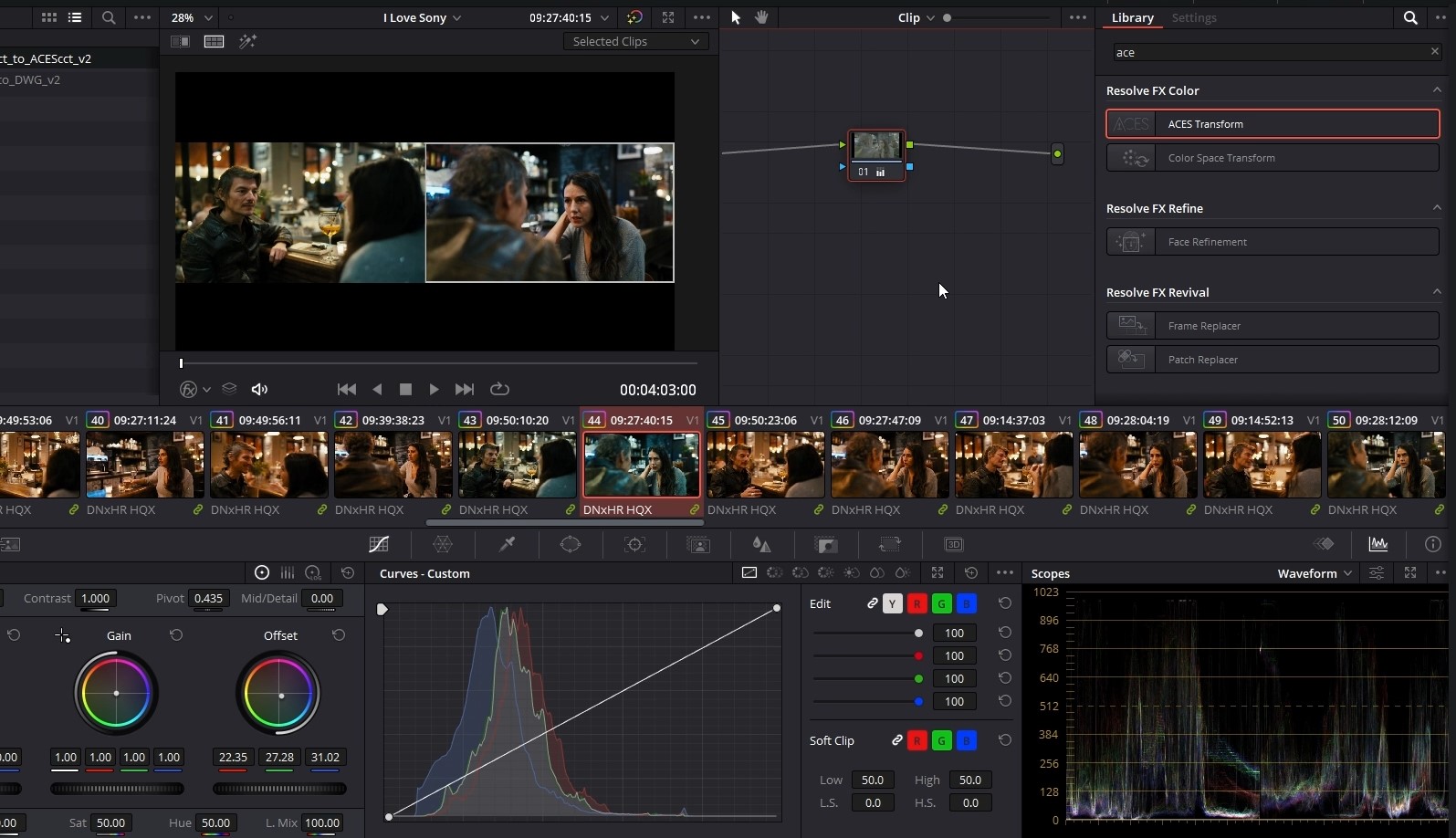
Task: Open the Key palette icon
Action: [x=826, y=544]
